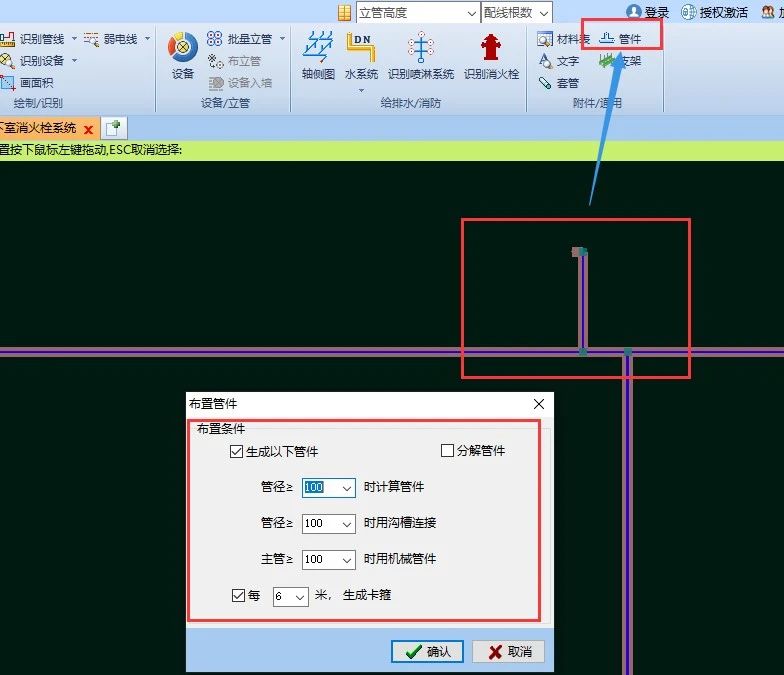
Task: Click the 登录 login link
Action: (x=648, y=13)
